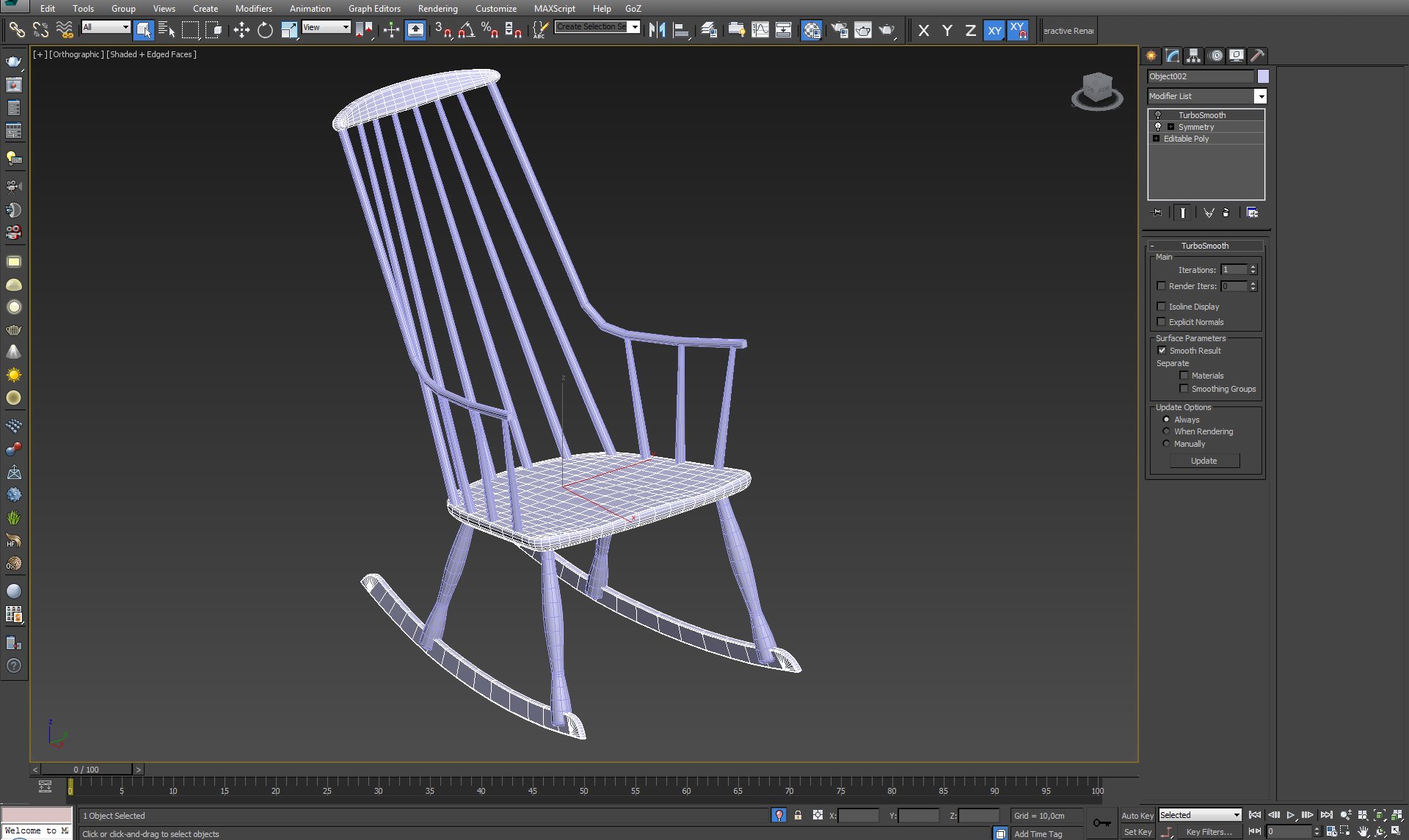This screenshot has width=1409, height=840.
Task: Toggle the 3D Snaps icon
Action: (x=443, y=30)
